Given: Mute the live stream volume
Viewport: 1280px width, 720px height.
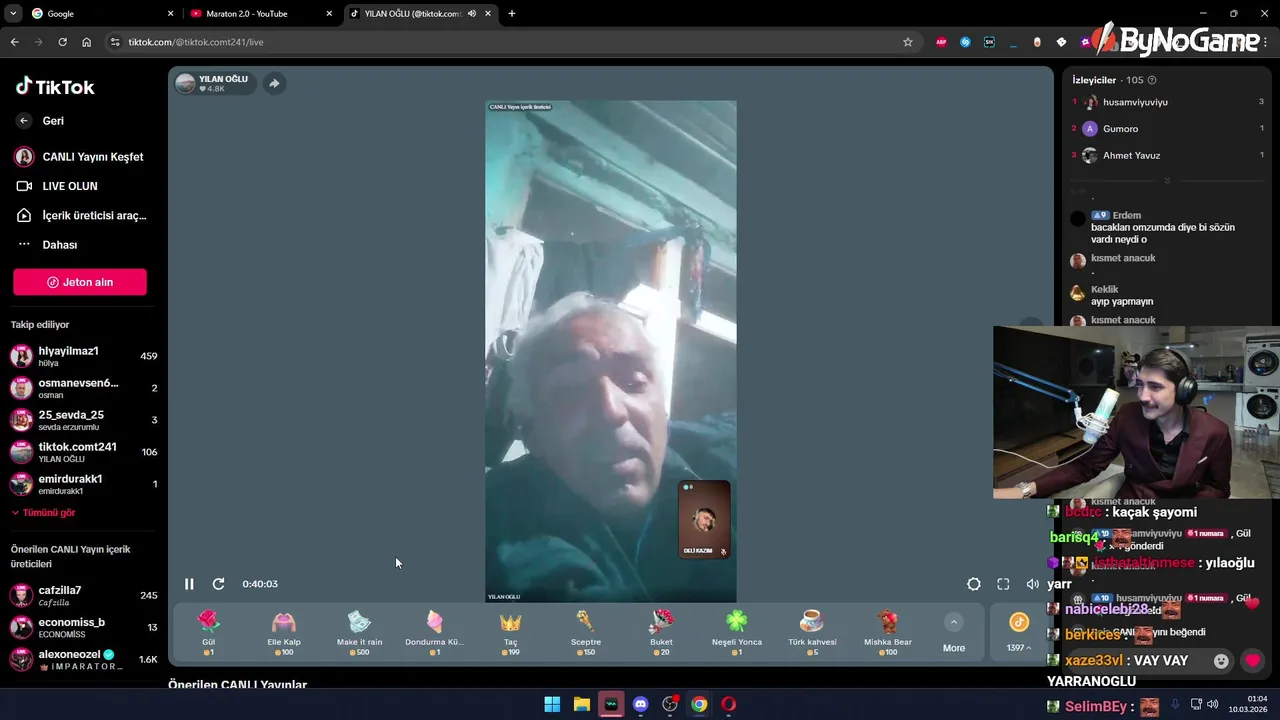Looking at the screenshot, I should (1032, 584).
